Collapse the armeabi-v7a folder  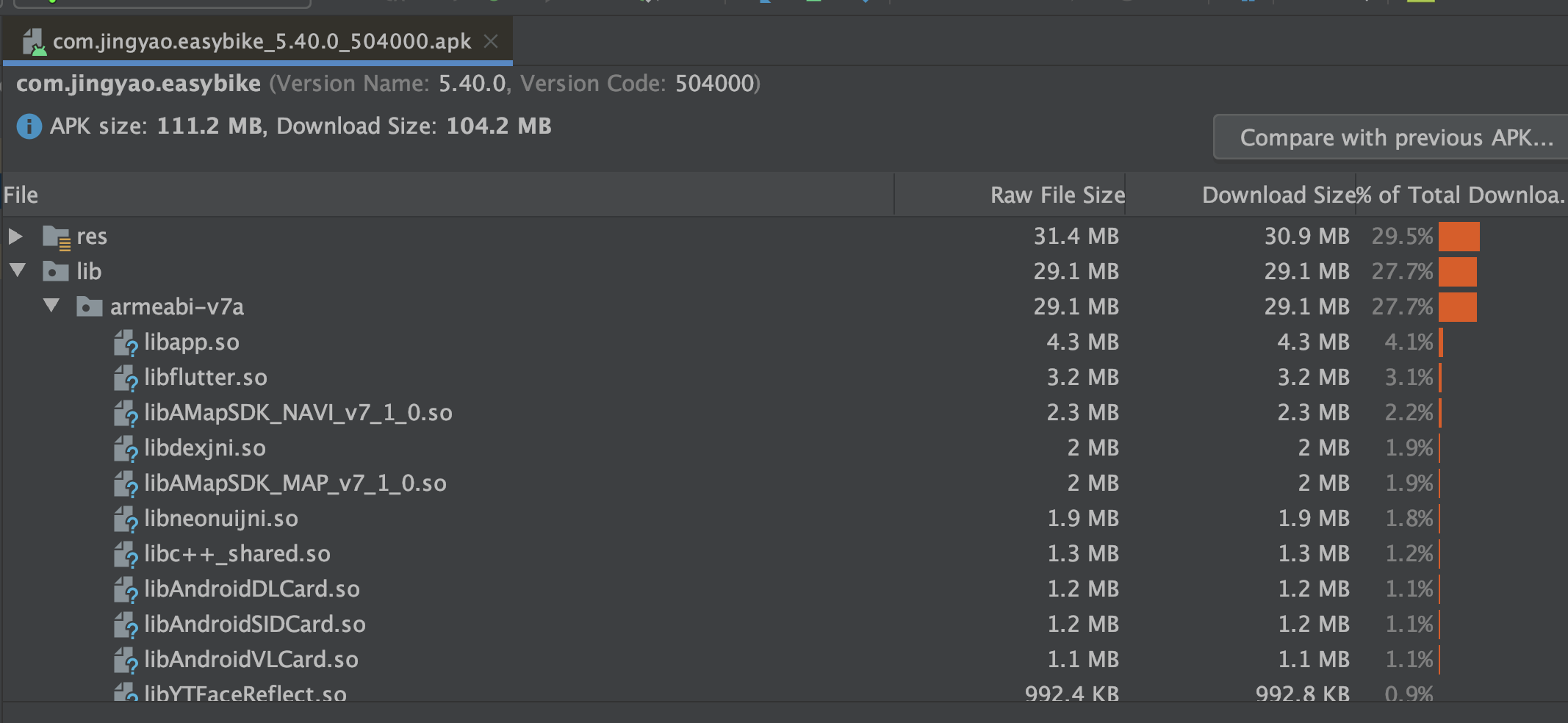pos(51,306)
